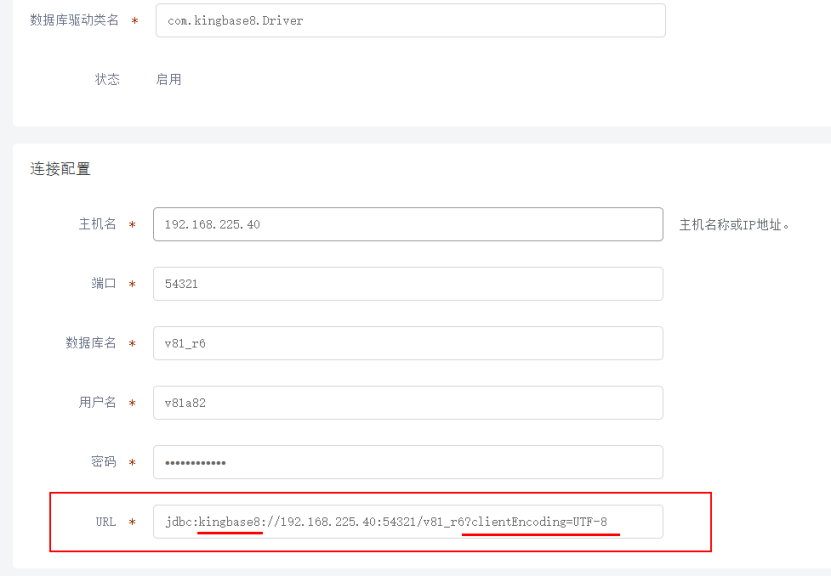Click the 用户名 field label
Image resolution: width=831 pixels, height=577 pixels.
click(98, 403)
